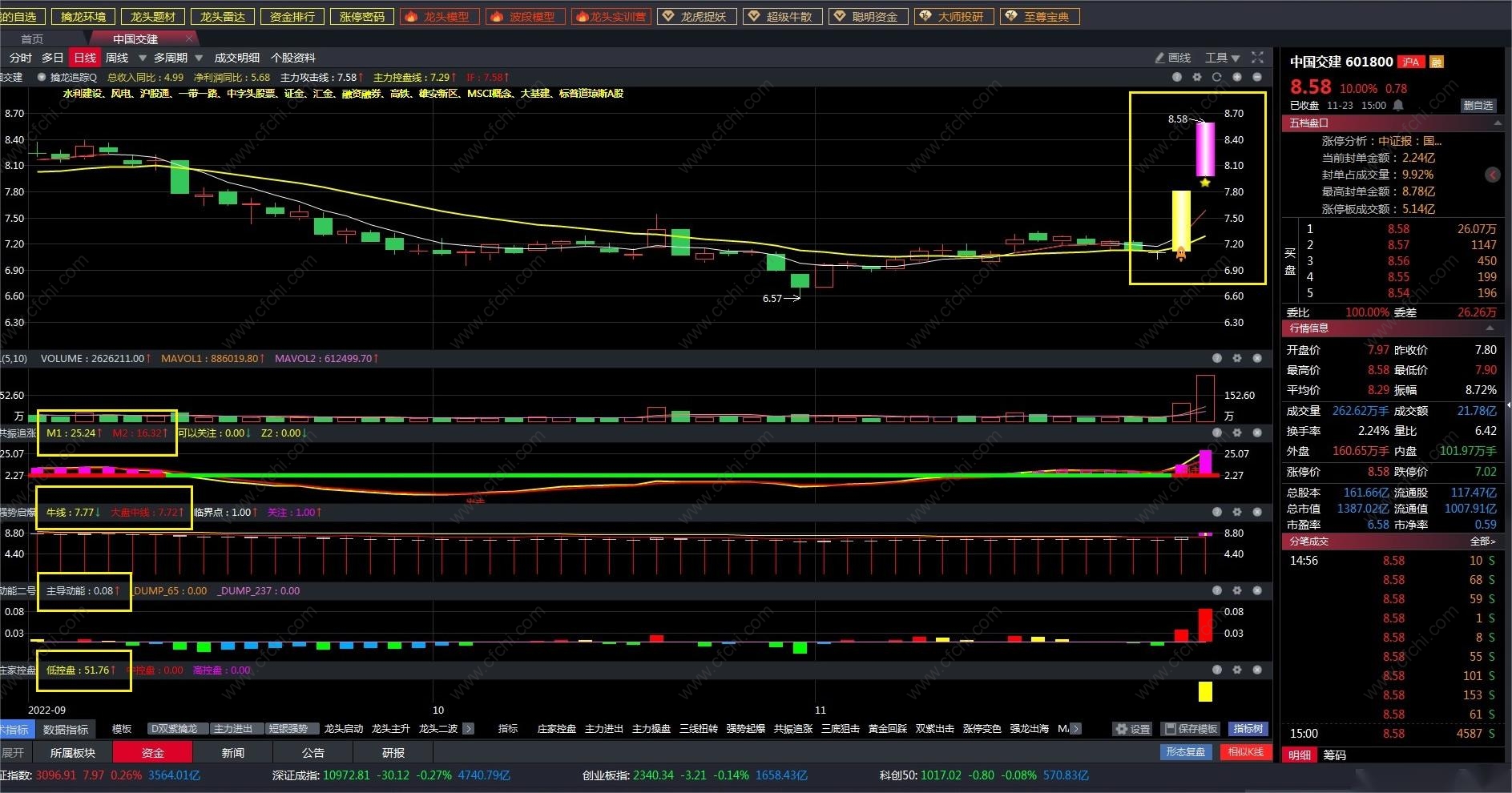
Task: Open 波段模型 flame button
Action: (525, 16)
